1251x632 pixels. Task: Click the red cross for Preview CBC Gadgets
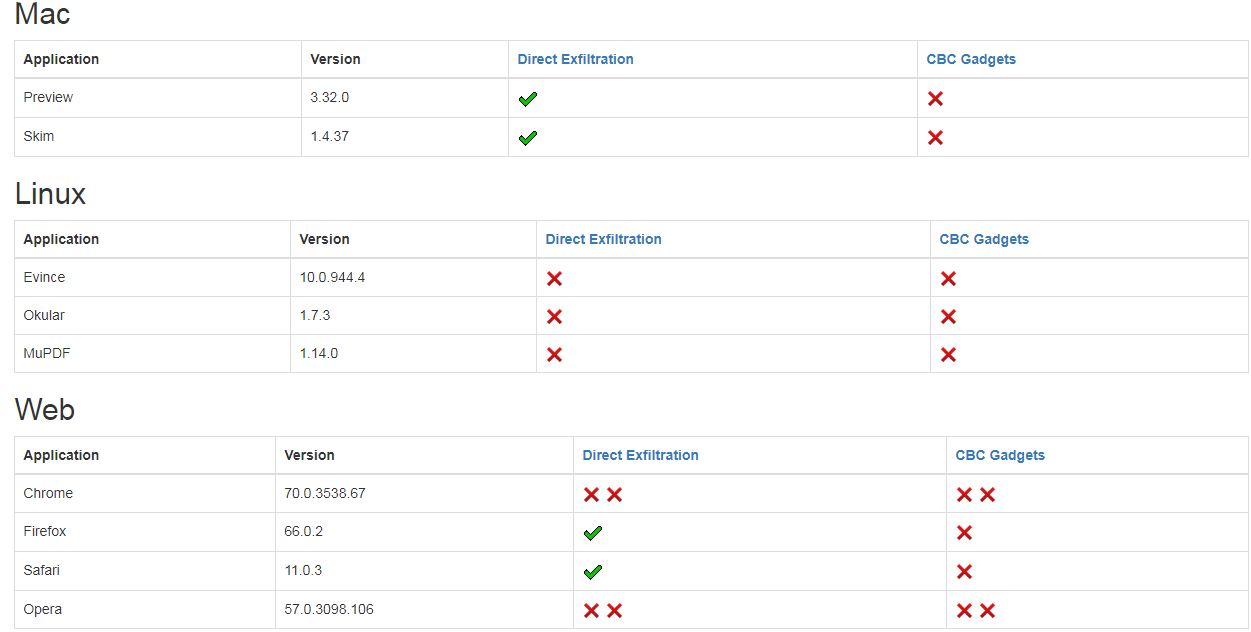pos(936,99)
